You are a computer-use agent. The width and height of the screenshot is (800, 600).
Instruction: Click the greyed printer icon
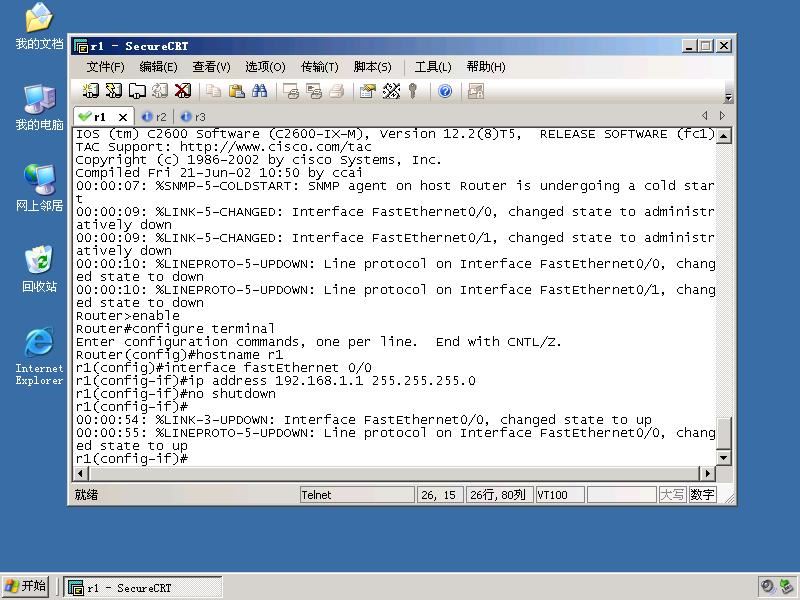[337, 91]
